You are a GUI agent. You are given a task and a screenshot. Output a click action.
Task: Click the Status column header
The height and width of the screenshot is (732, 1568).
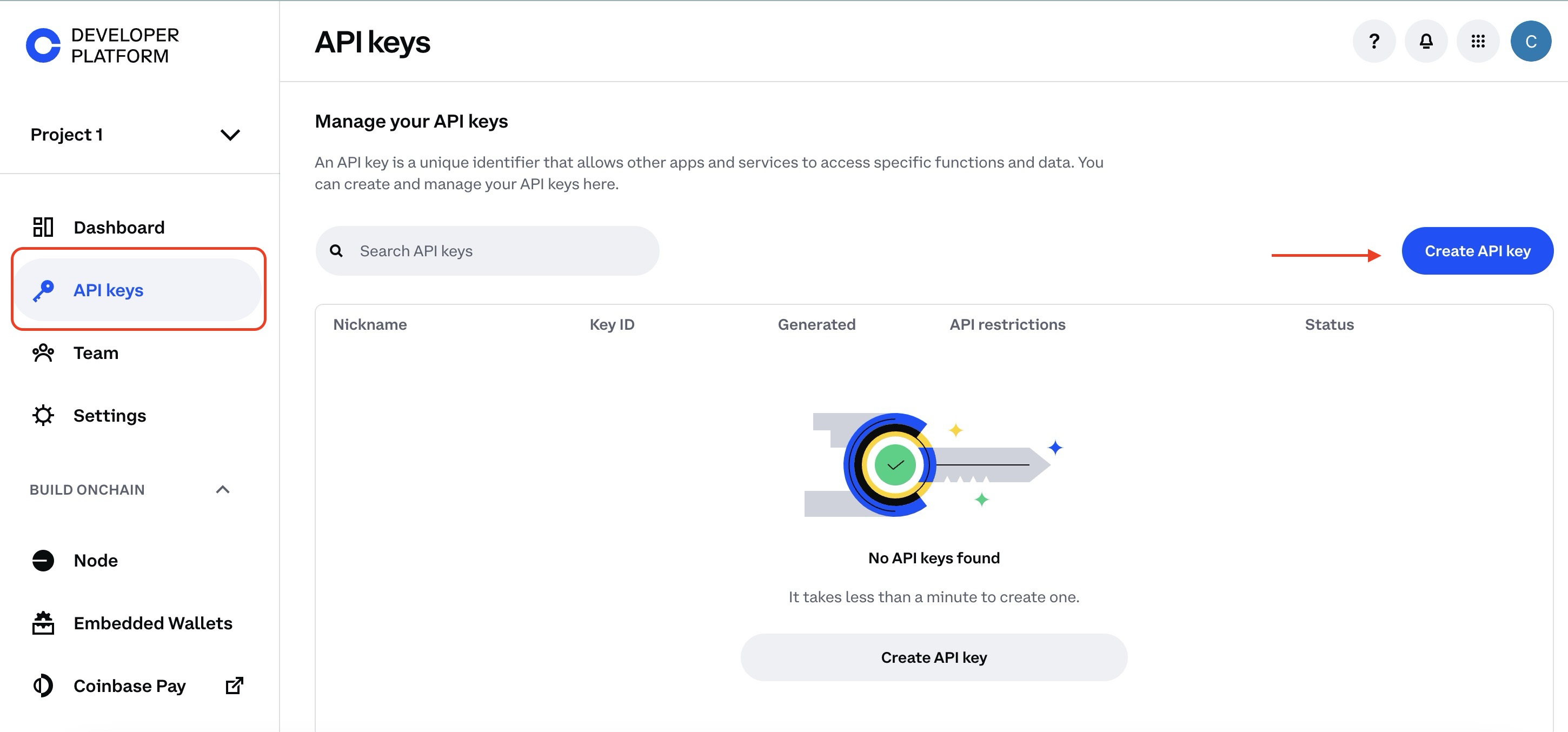(x=1329, y=324)
